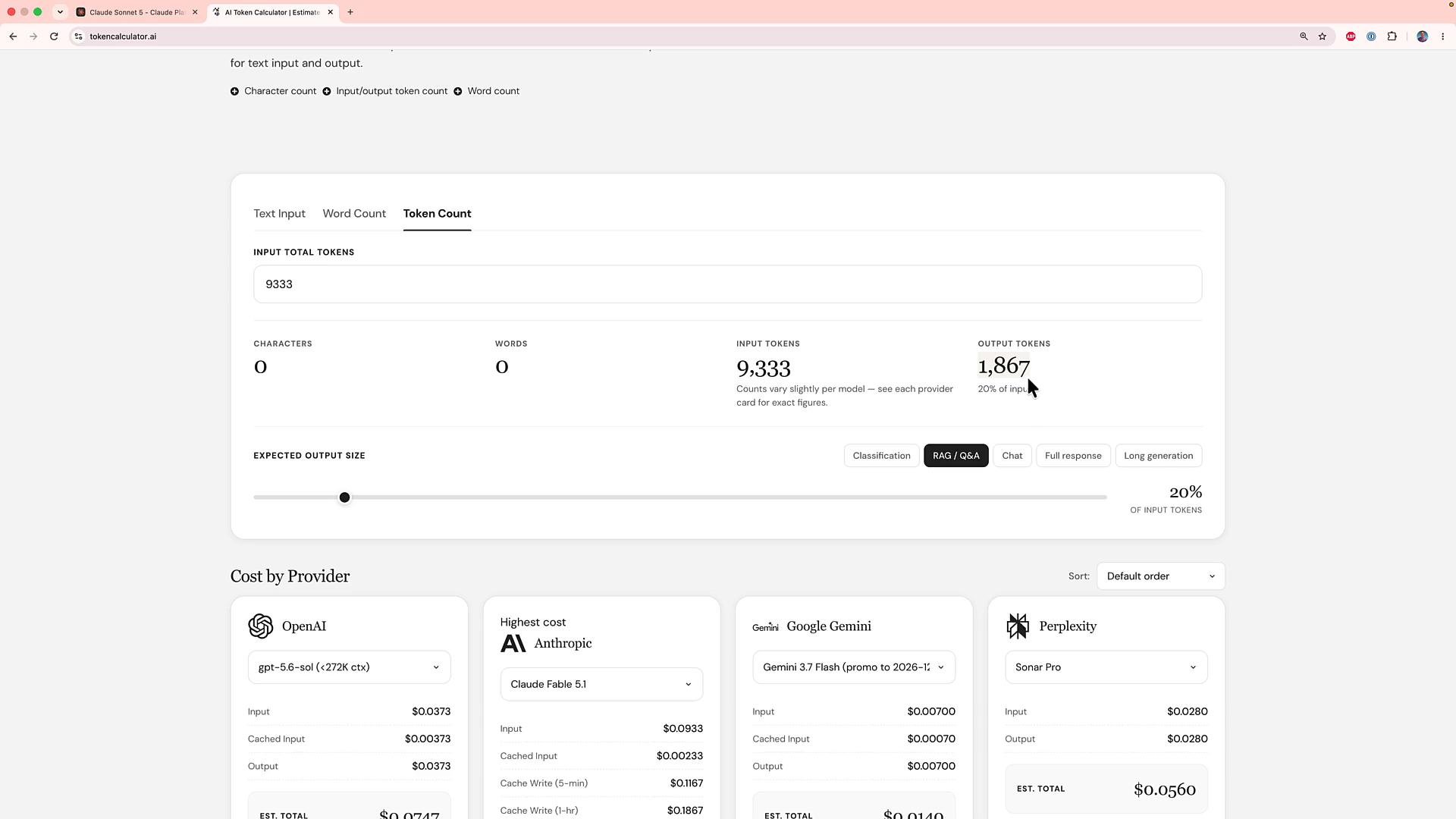Select the RAG / Q&A output preset
Image resolution: width=1456 pixels, height=819 pixels.
pyautogui.click(x=955, y=456)
